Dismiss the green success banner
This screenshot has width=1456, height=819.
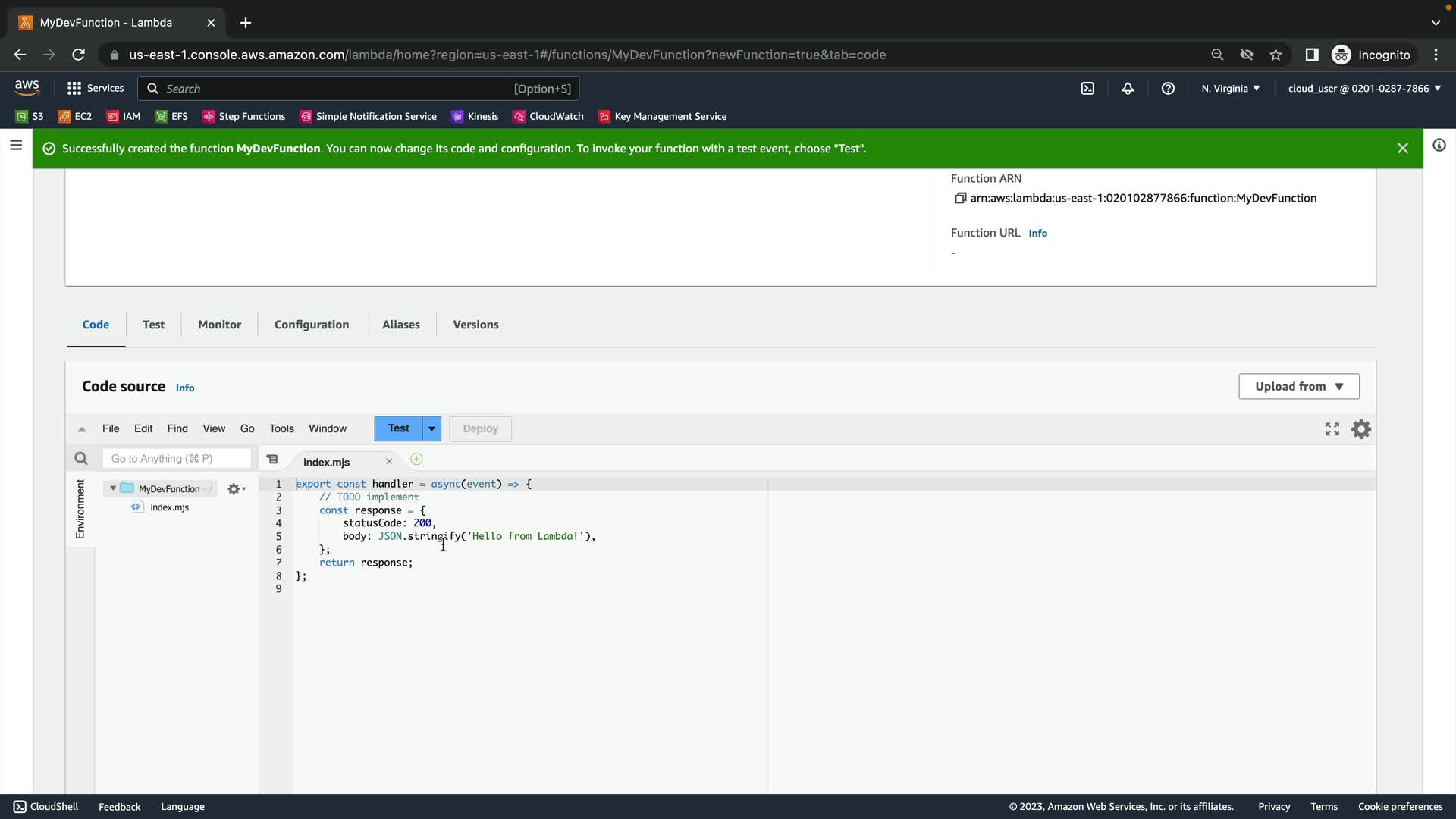[1402, 149]
